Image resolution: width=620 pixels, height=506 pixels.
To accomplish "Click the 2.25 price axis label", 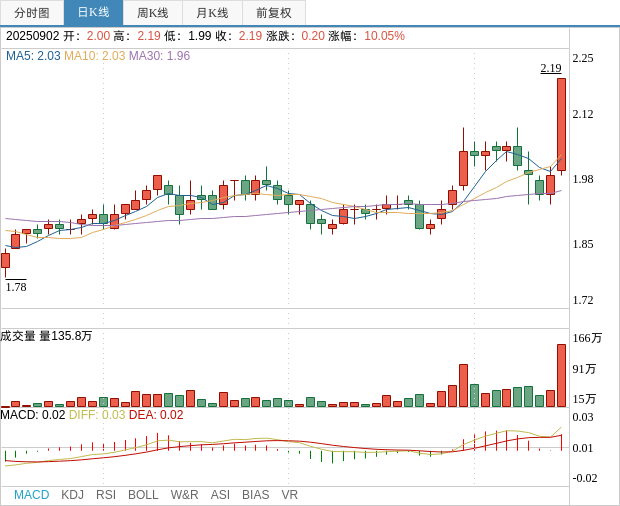I will click(x=583, y=58).
